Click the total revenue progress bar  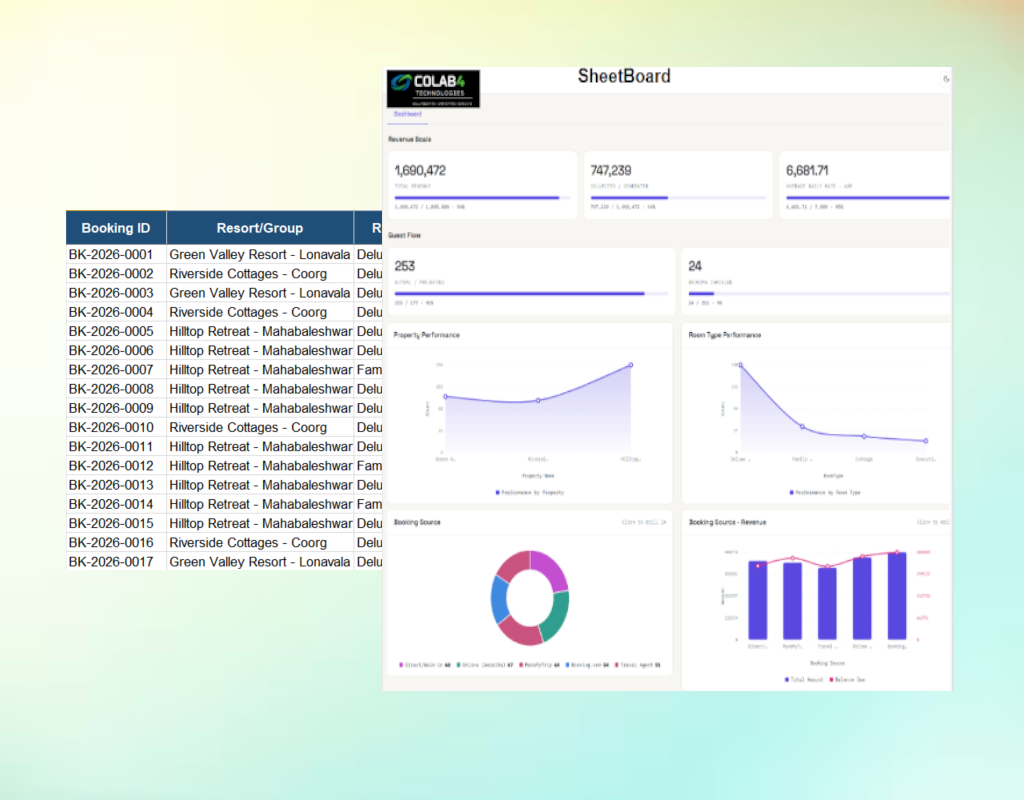[482, 197]
